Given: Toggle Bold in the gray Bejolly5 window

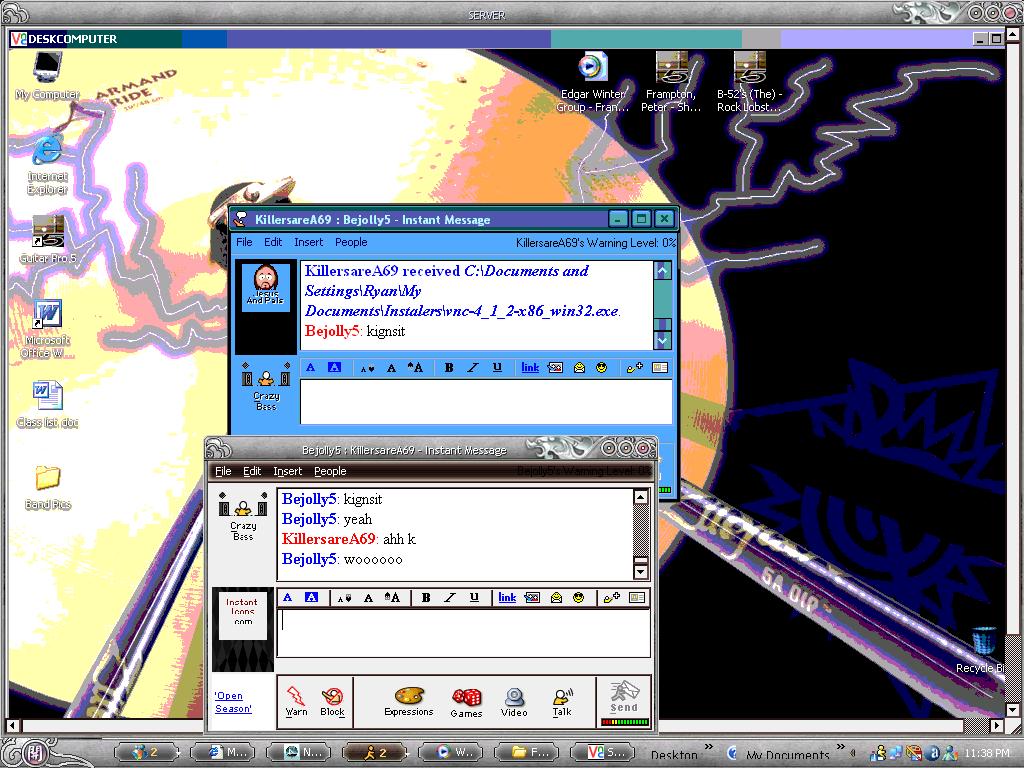Looking at the screenshot, I should click(x=426, y=598).
